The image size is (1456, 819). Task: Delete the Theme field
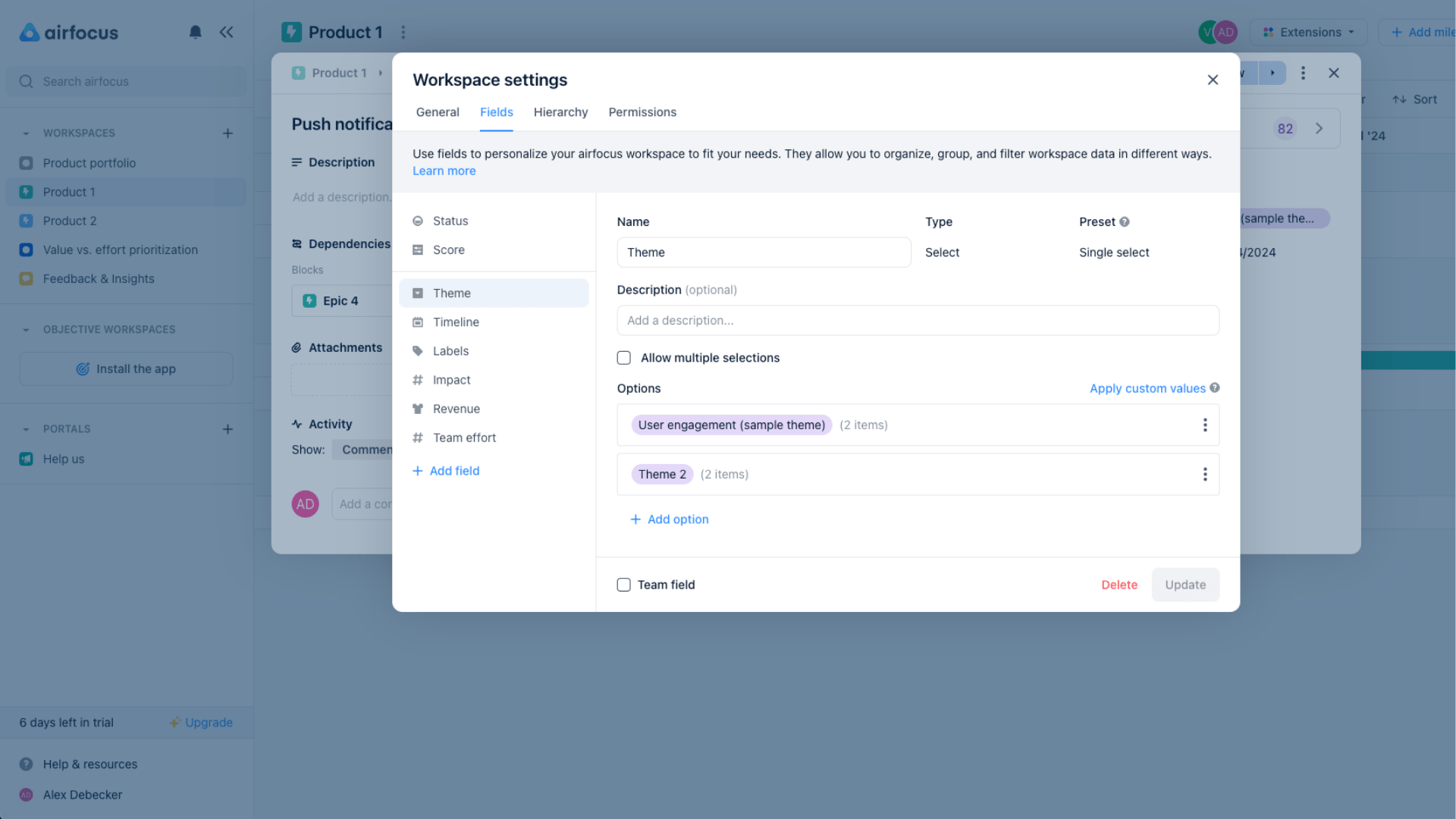[x=1119, y=584]
